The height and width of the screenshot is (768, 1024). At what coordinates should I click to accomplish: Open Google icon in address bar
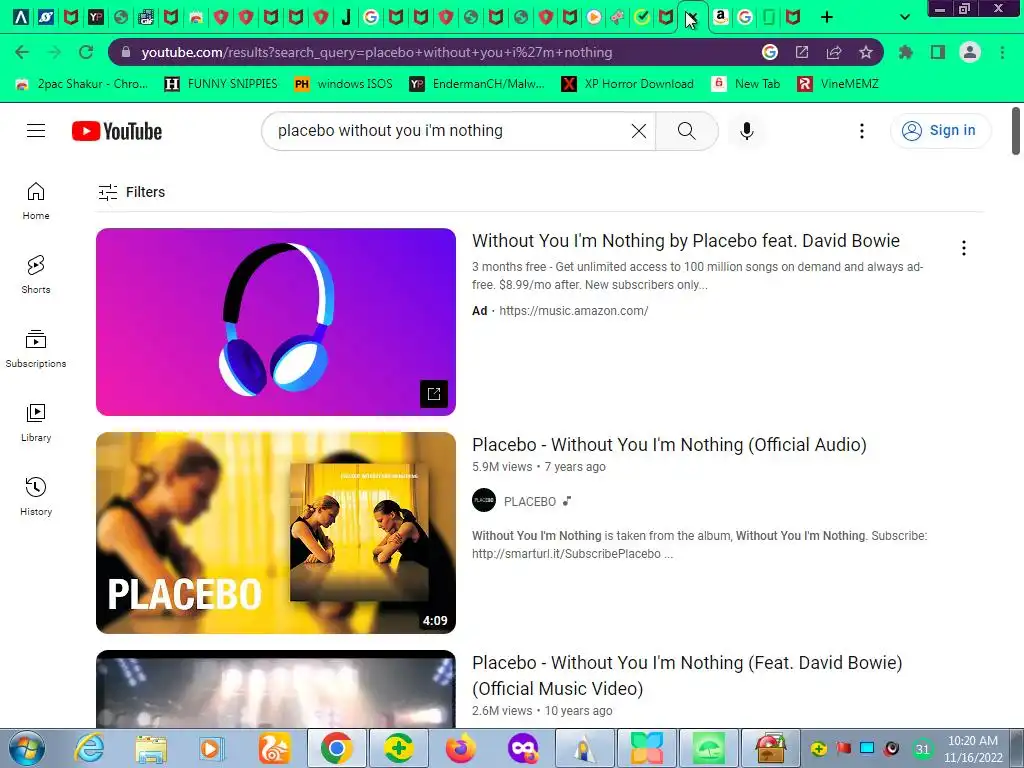[770, 52]
